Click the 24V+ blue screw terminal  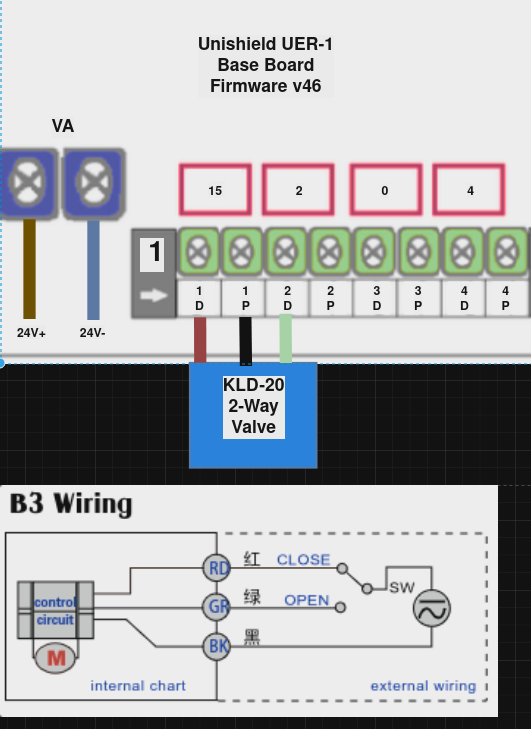point(28,183)
